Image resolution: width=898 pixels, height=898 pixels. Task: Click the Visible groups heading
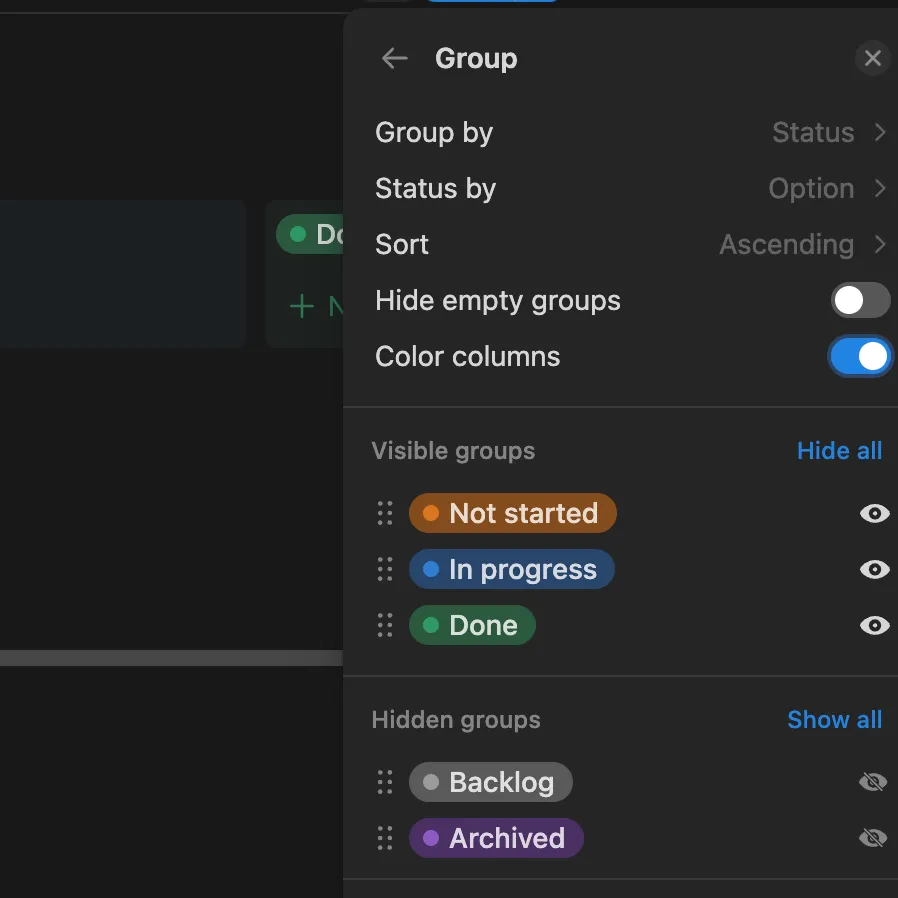pos(453,451)
